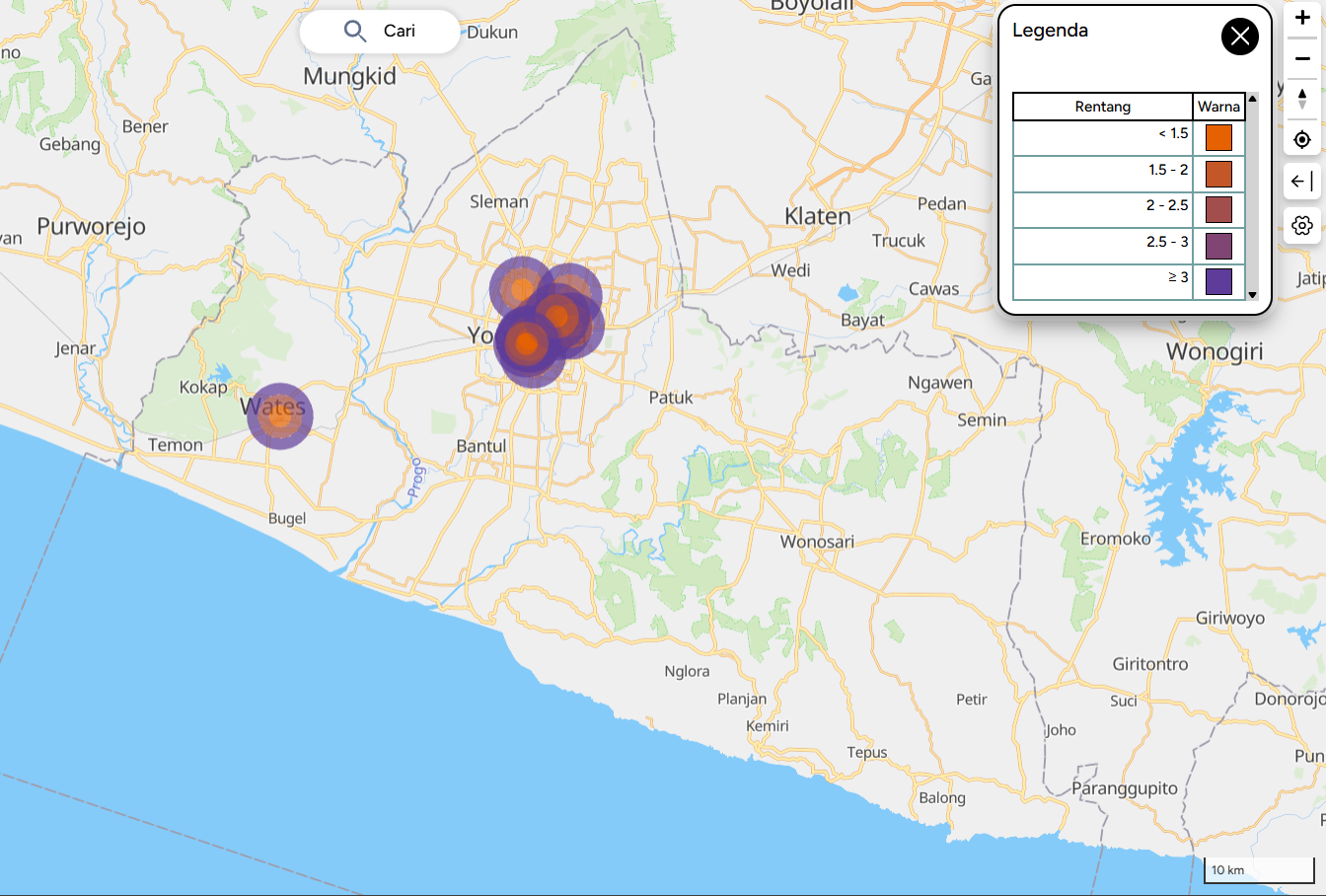Click the search magnifier icon
The width and height of the screenshot is (1326, 896).
click(x=354, y=32)
